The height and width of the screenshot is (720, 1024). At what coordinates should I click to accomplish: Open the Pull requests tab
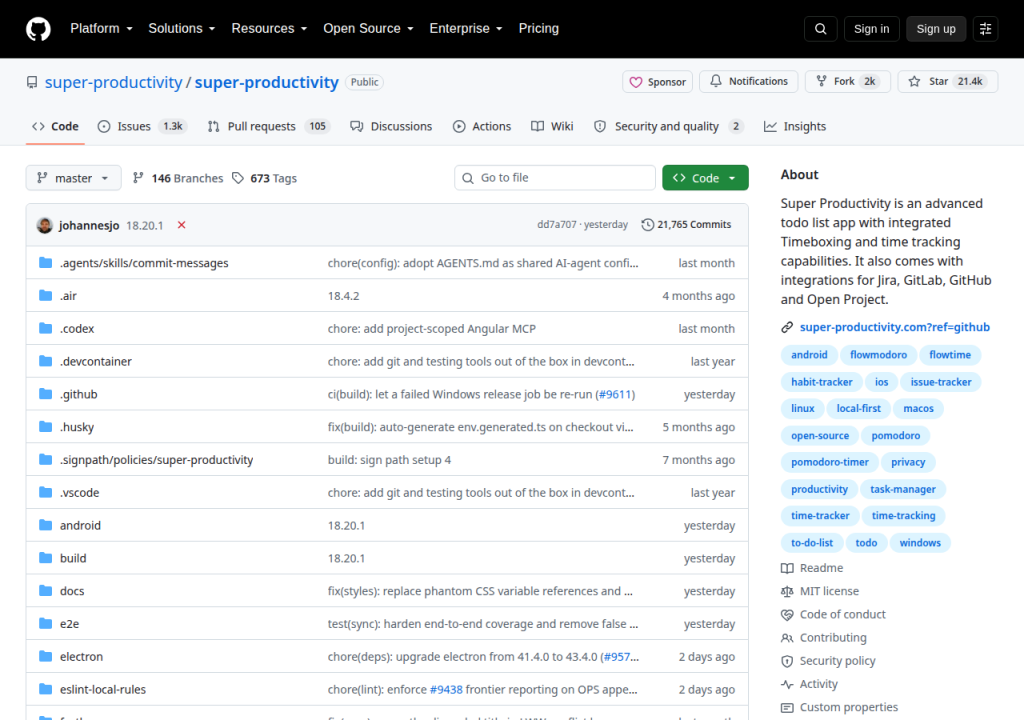[x=268, y=126]
